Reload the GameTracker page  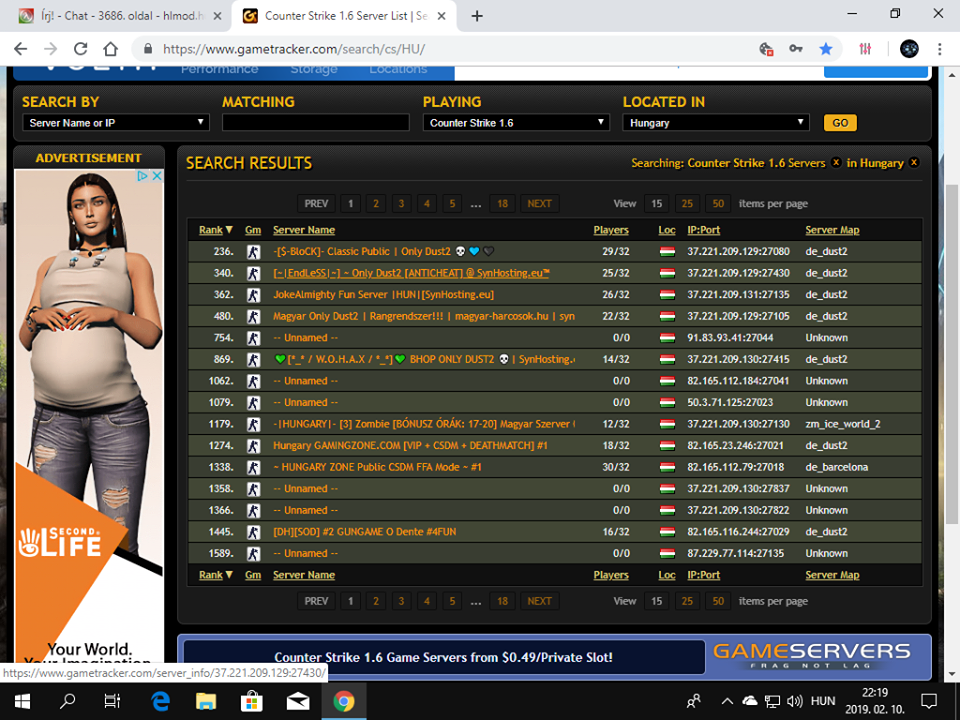coord(80,49)
